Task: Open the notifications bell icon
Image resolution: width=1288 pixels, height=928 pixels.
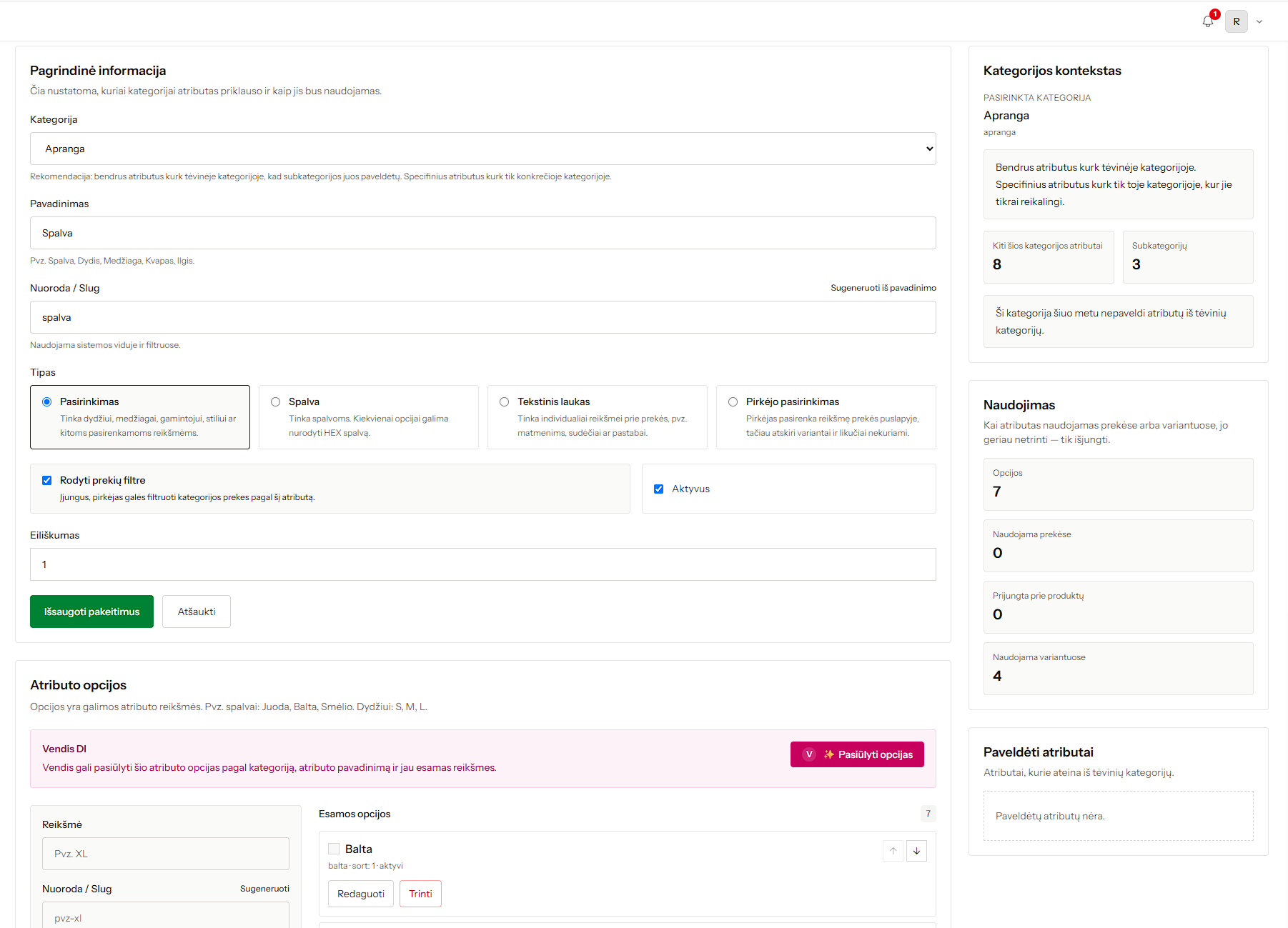Action: click(x=1208, y=21)
